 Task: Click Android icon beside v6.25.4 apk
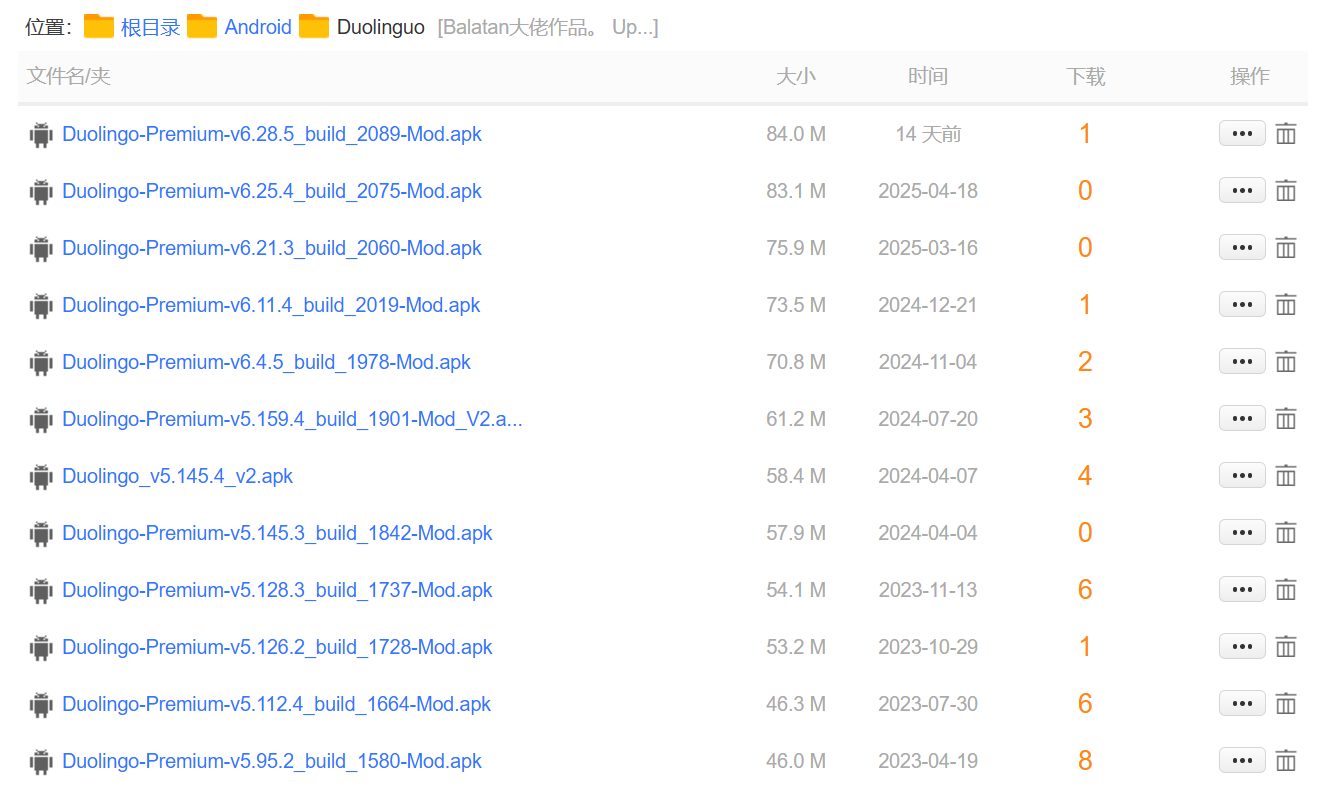point(41,191)
